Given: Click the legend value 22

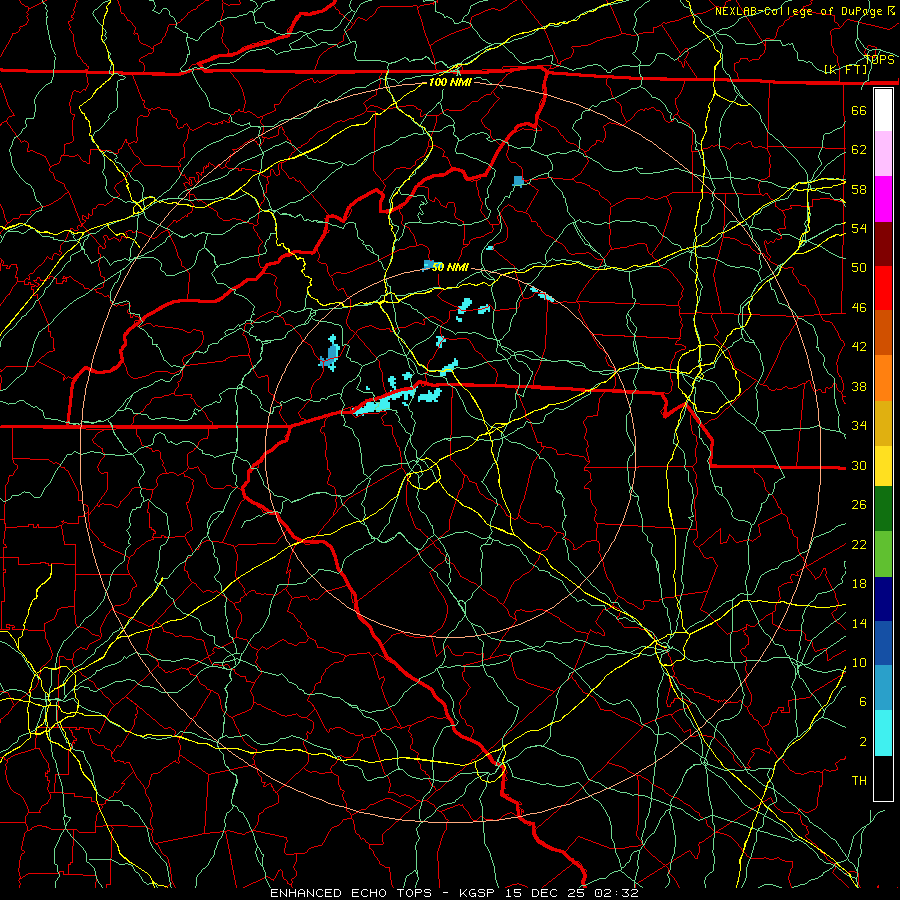Looking at the screenshot, I should [859, 545].
